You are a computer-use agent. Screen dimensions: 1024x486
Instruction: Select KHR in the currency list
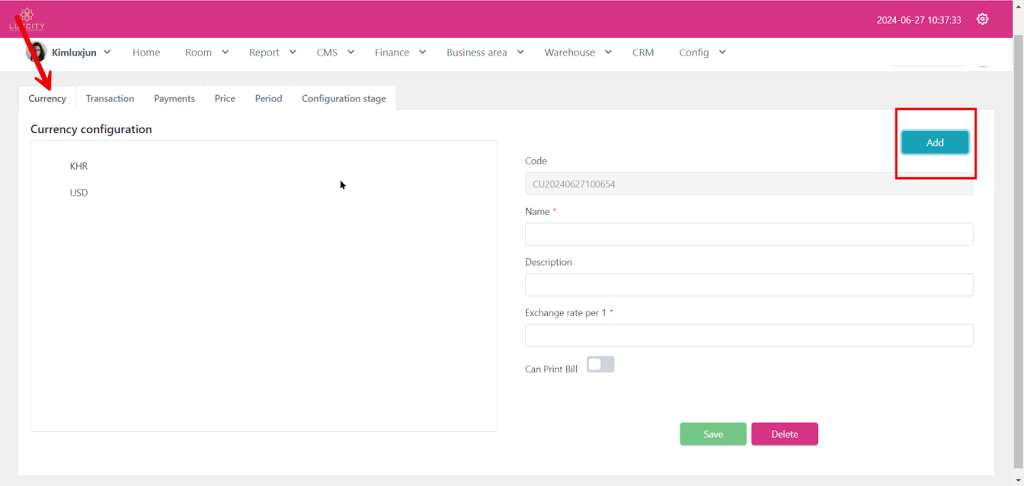coord(79,166)
